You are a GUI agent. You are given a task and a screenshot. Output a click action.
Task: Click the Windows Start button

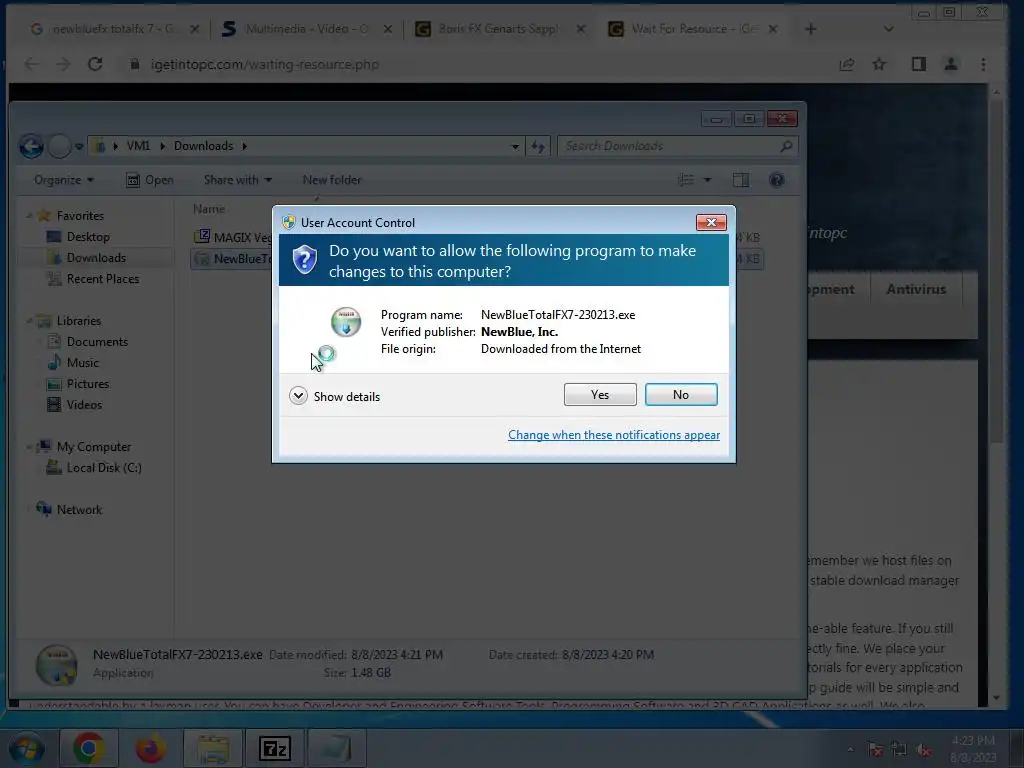coord(26,748)
